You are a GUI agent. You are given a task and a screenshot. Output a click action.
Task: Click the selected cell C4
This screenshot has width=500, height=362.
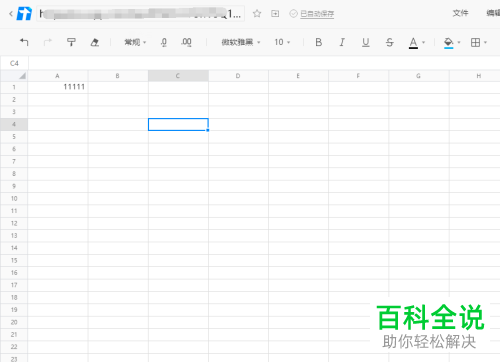(178, 124)
